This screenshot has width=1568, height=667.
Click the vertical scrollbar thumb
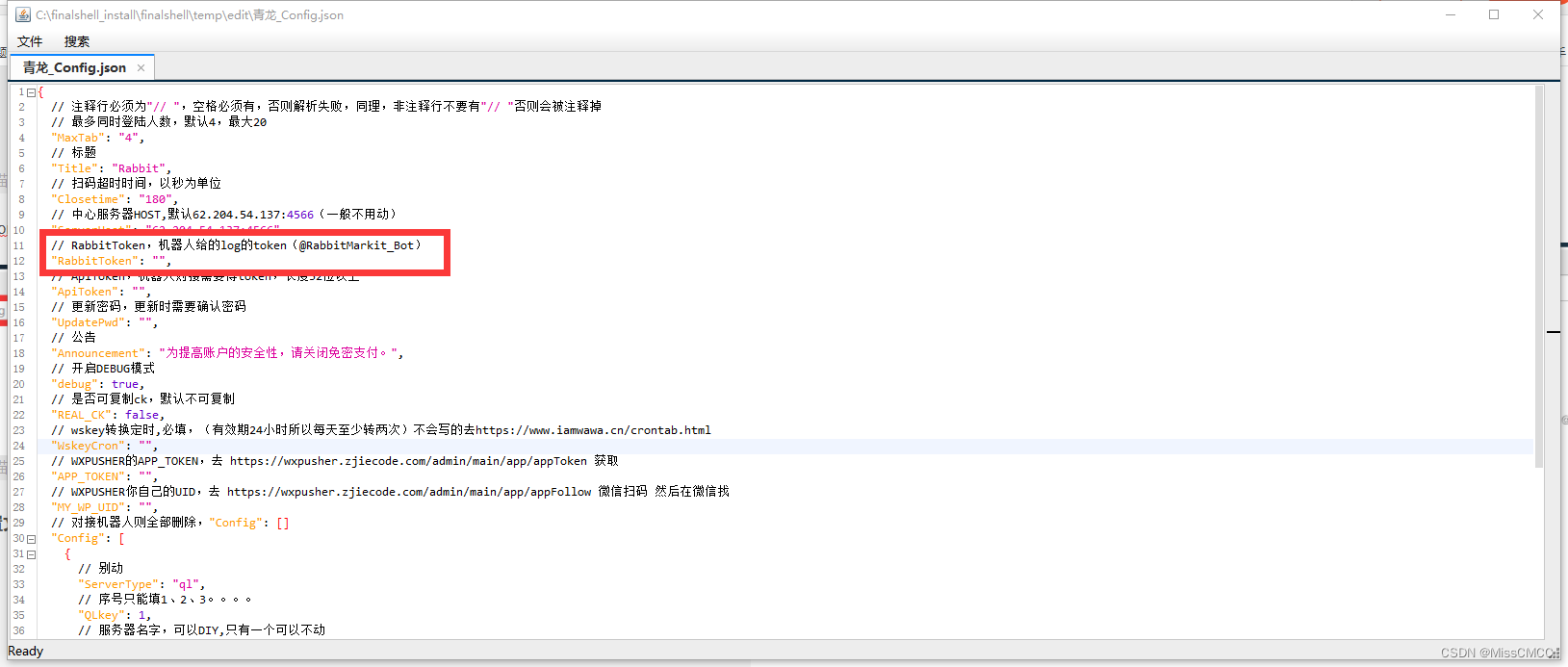(1539, 277)
